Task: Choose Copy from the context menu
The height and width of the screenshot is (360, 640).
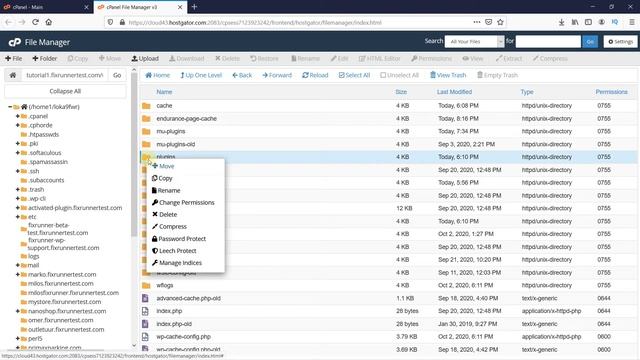Action: click(x=162, y=178)
